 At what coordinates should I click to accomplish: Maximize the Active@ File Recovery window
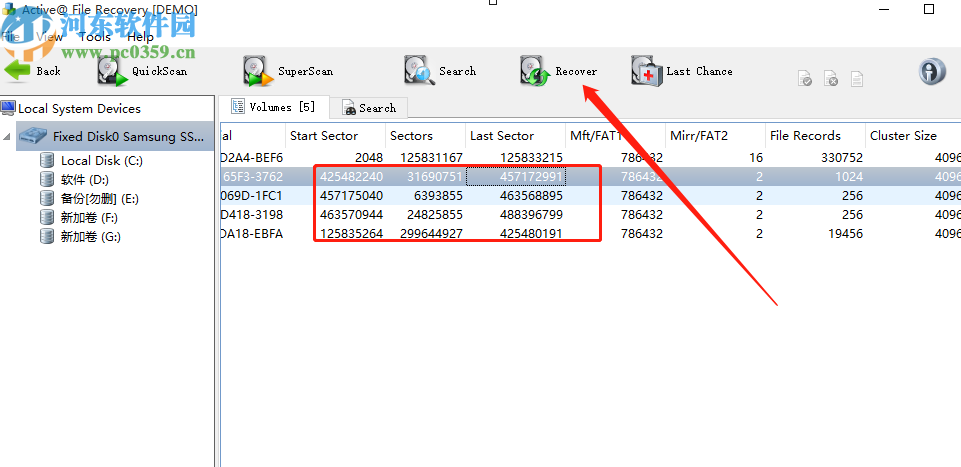(x=929, y=9)
